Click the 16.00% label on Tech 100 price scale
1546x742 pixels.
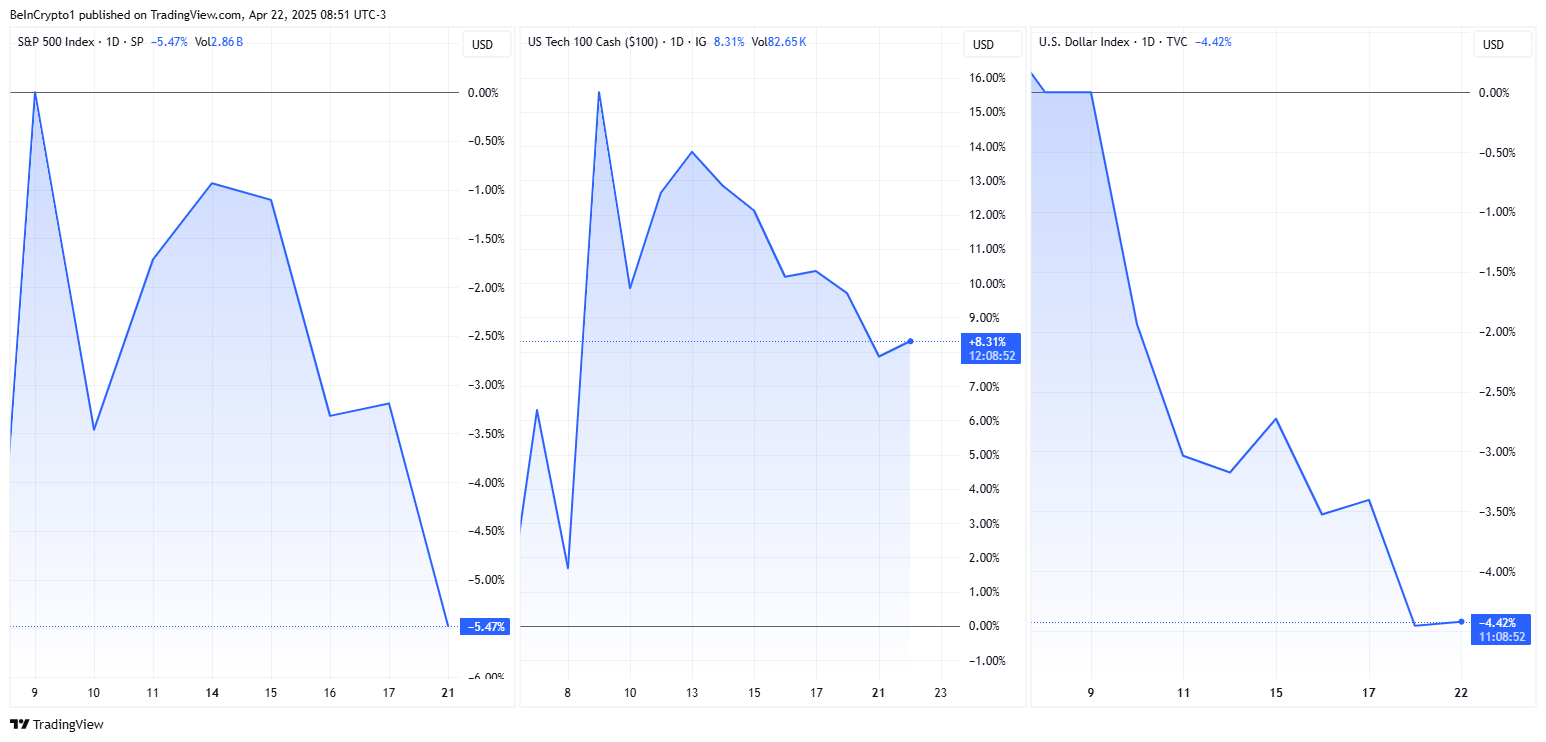pyautogui.click(x=988, y=78)
